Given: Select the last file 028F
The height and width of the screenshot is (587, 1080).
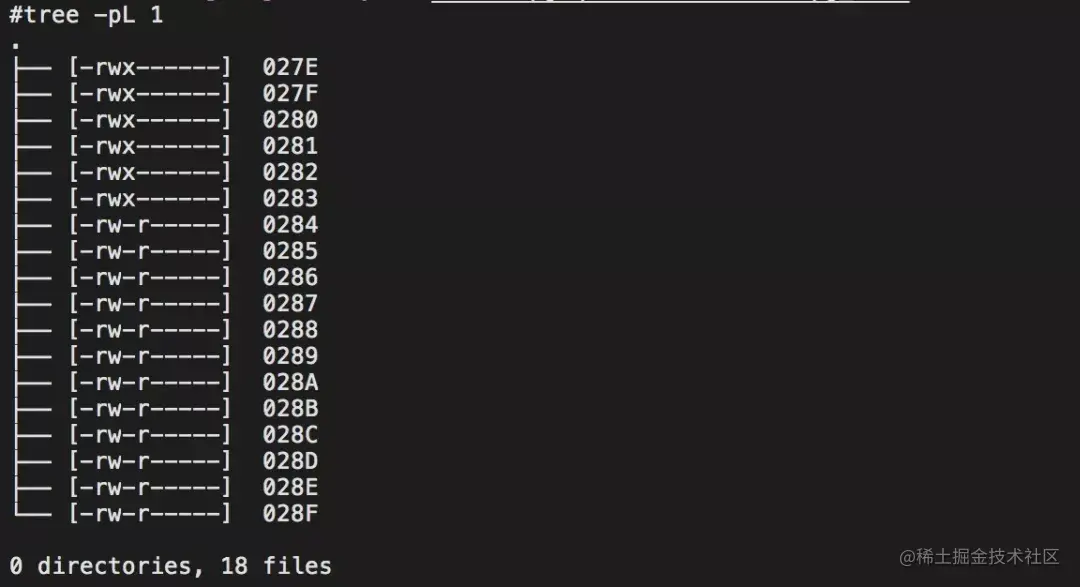Looking at the screenshot, I should point(290,513).
